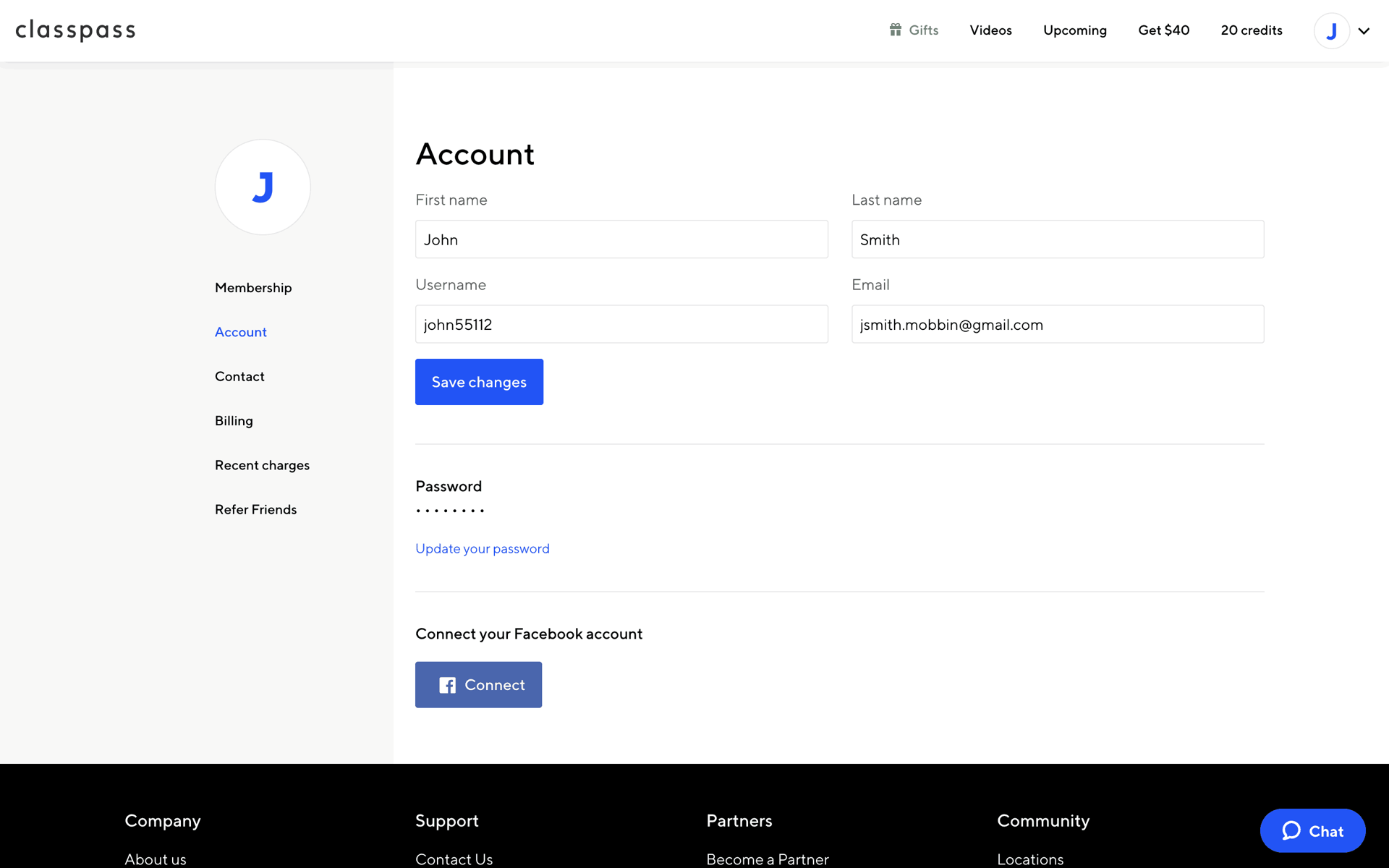Click the Facebook Connect button
The image size is (1389, 868).
click(x=478, y=684)
